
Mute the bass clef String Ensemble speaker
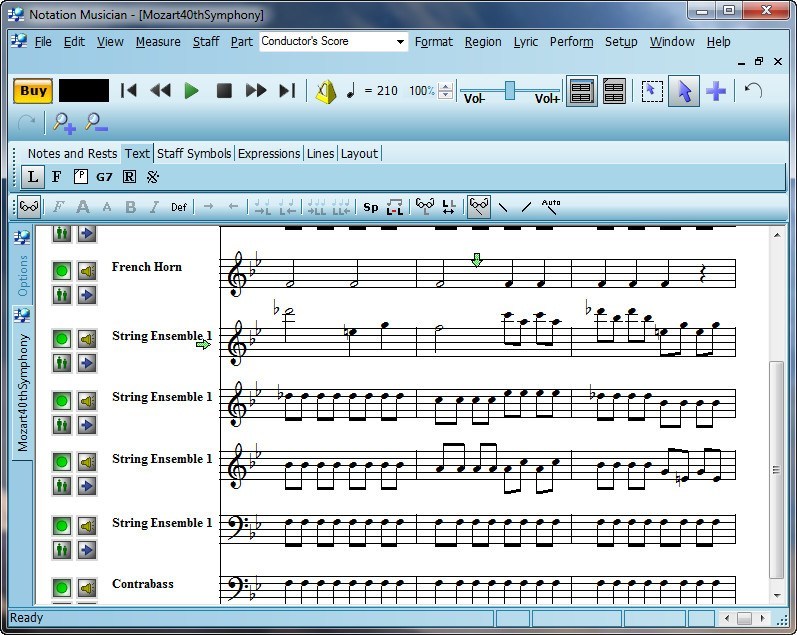[87, 526]
